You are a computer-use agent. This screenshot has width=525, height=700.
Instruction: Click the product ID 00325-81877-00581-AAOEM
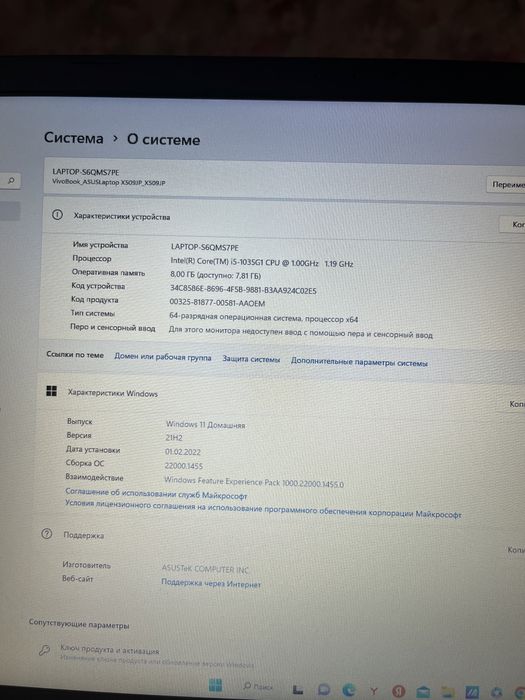[217, 303]
